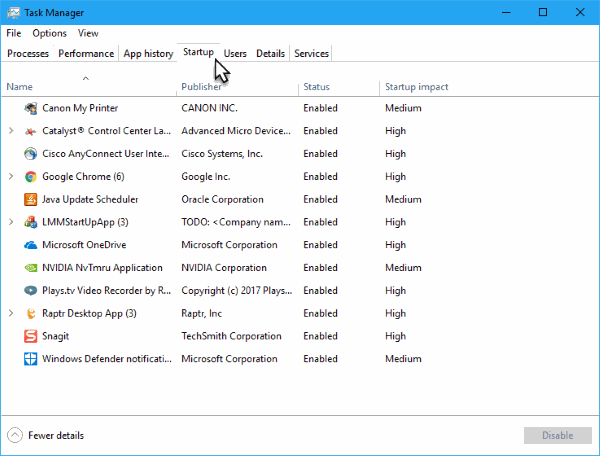Click the Catalyst Control Center icon
Viewport: 600px width, 456px height.
(x=31, y=131)
